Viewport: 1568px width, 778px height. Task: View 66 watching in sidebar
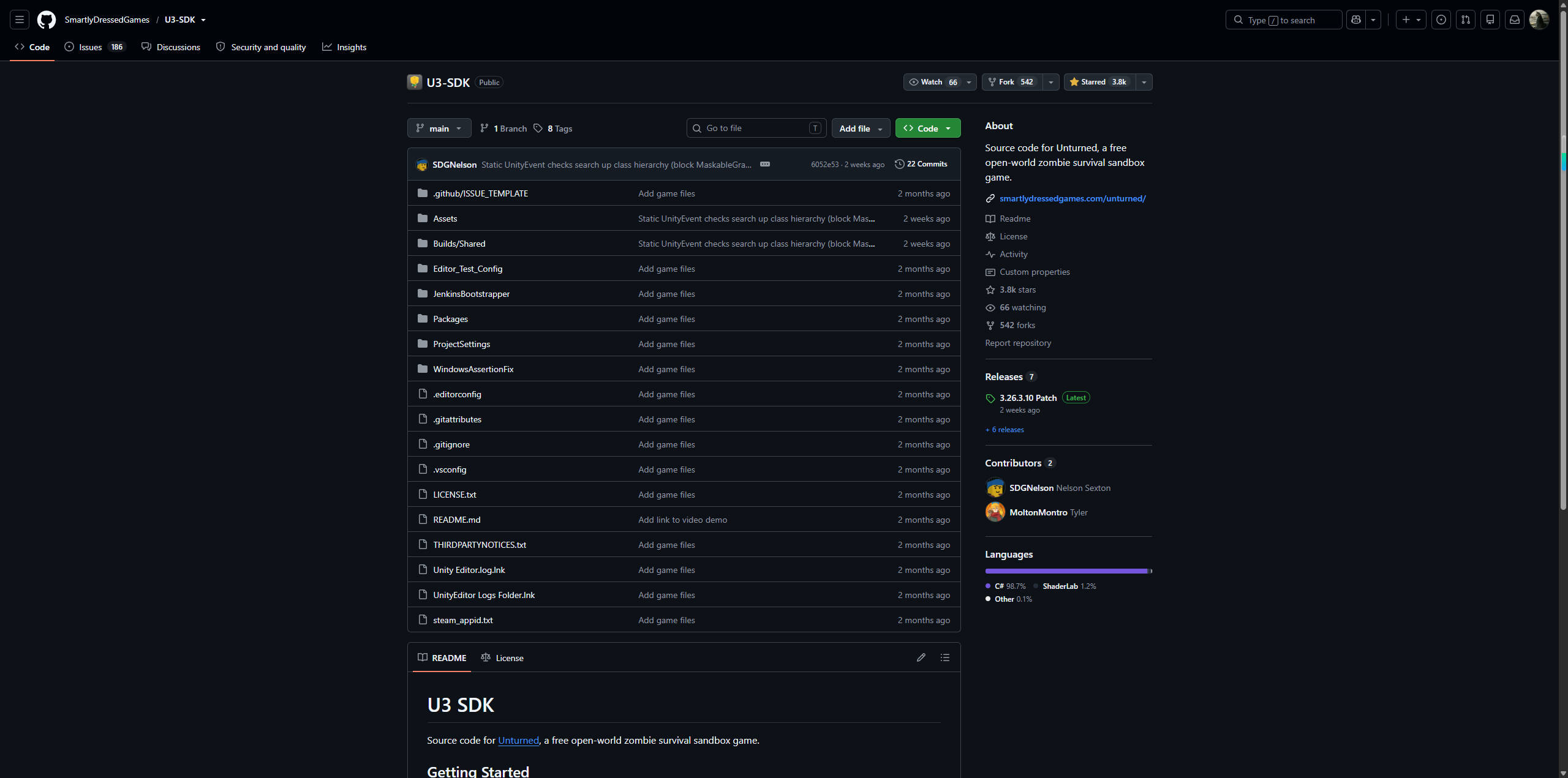[1016, 307]
